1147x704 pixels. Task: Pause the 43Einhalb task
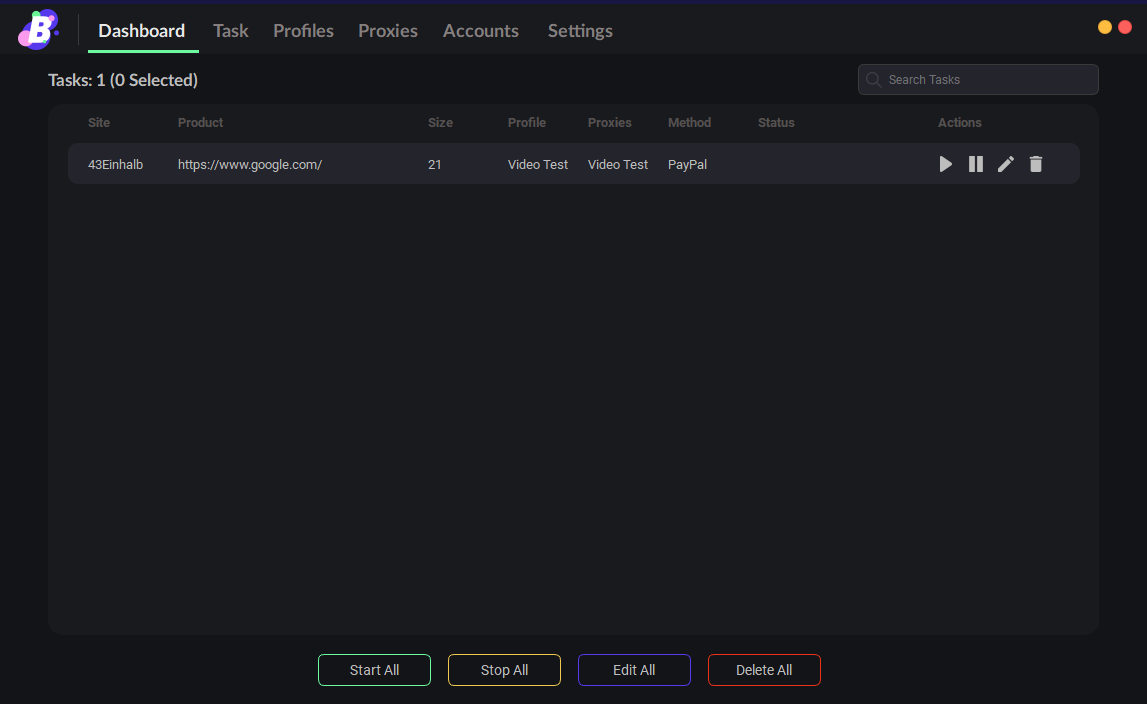coord(976,164)
